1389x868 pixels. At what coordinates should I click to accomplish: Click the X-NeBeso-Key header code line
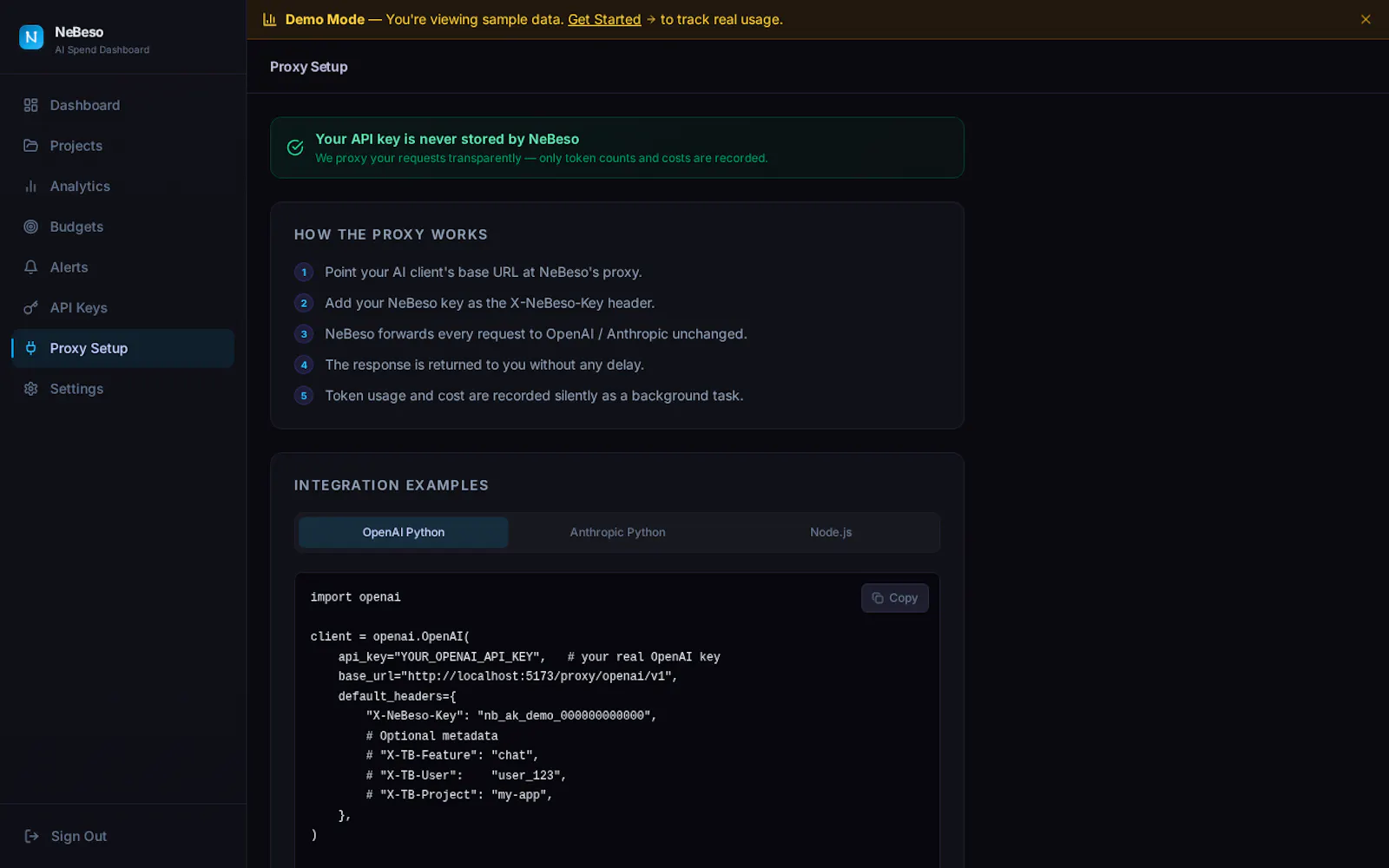(x=511, y=716)
